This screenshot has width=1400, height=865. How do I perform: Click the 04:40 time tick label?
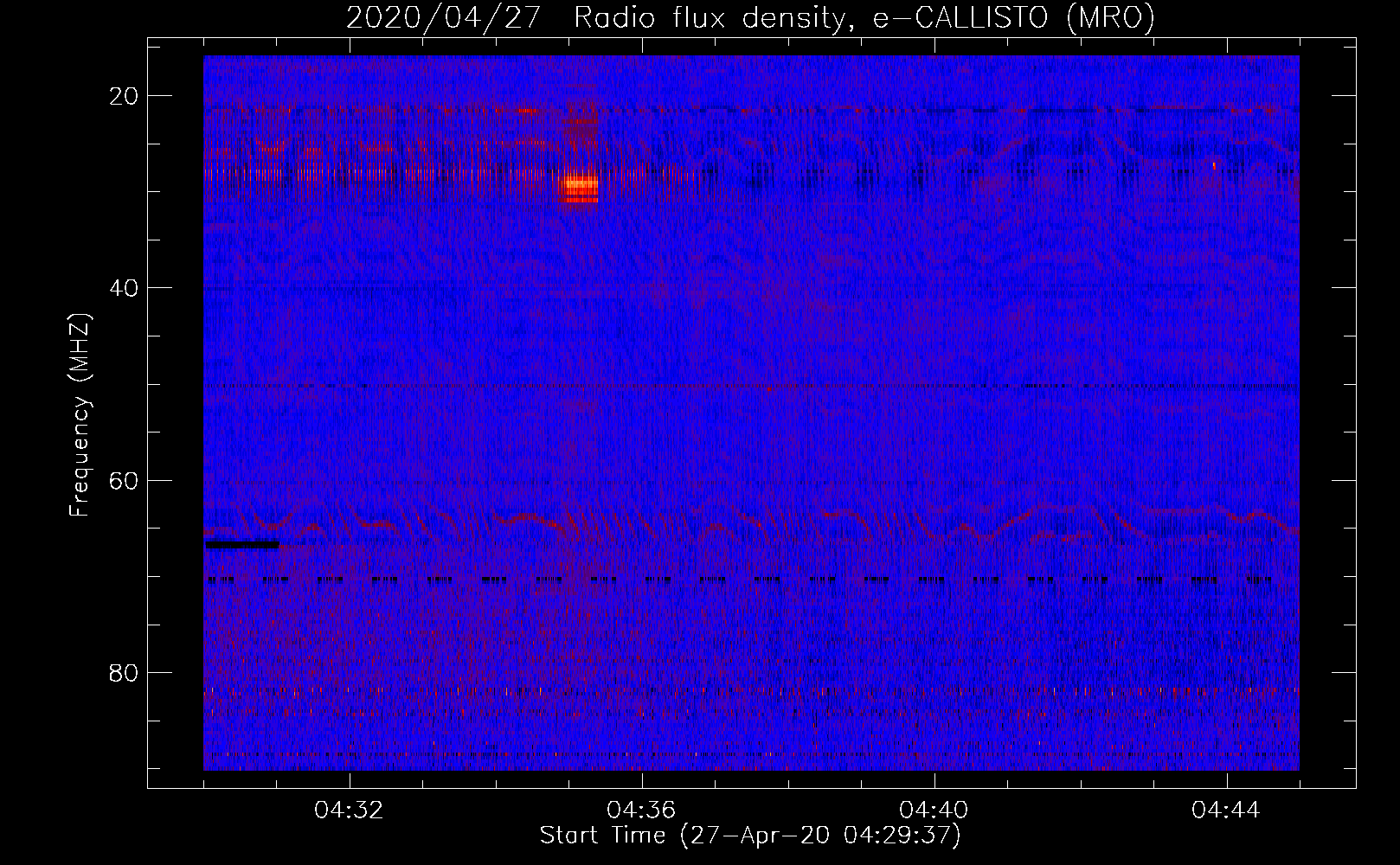click(934, 811)
